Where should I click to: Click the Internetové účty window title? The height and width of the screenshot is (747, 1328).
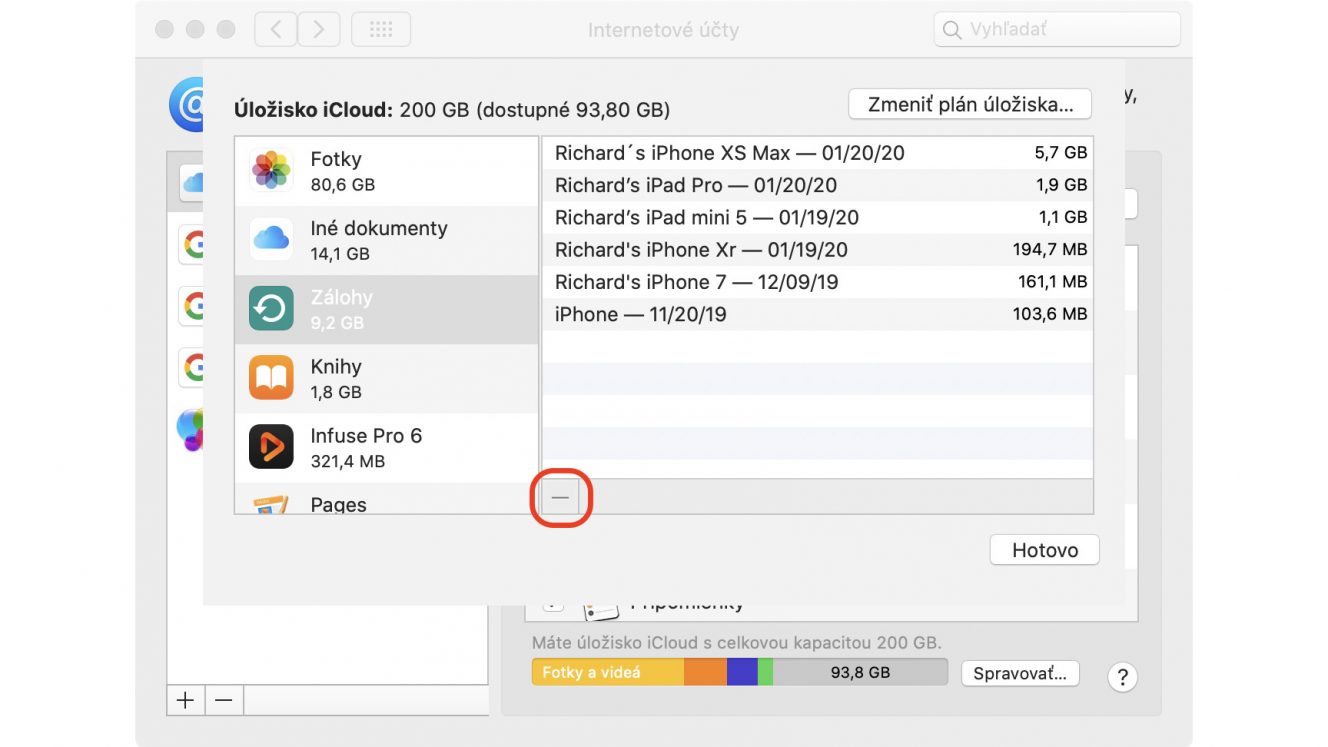click(663, 30)
